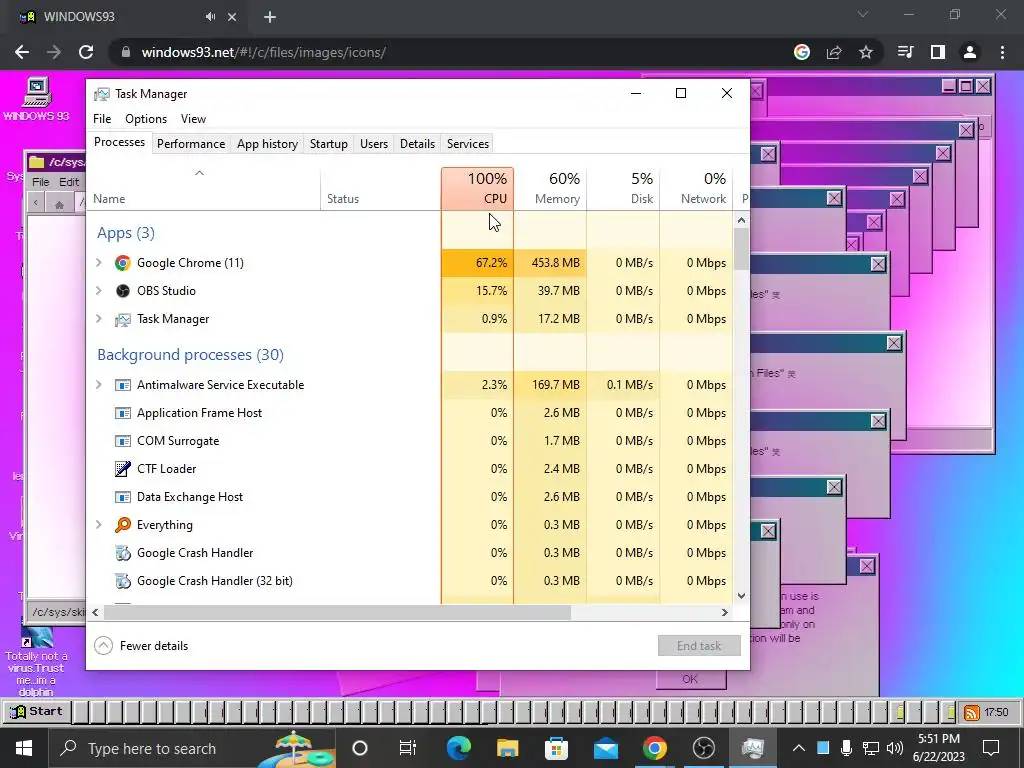
Task: Show hidden icons in the system tray
Action: coord(798,748)
